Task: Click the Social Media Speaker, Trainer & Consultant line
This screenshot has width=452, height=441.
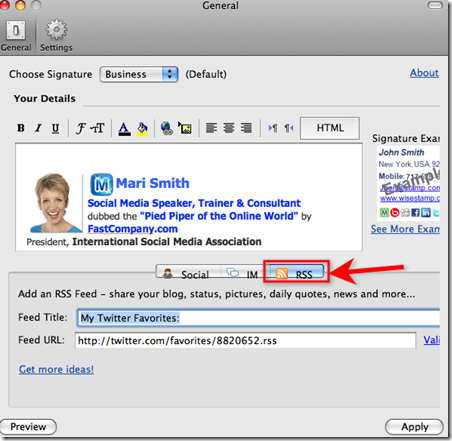Action: [x=194, y=203]
